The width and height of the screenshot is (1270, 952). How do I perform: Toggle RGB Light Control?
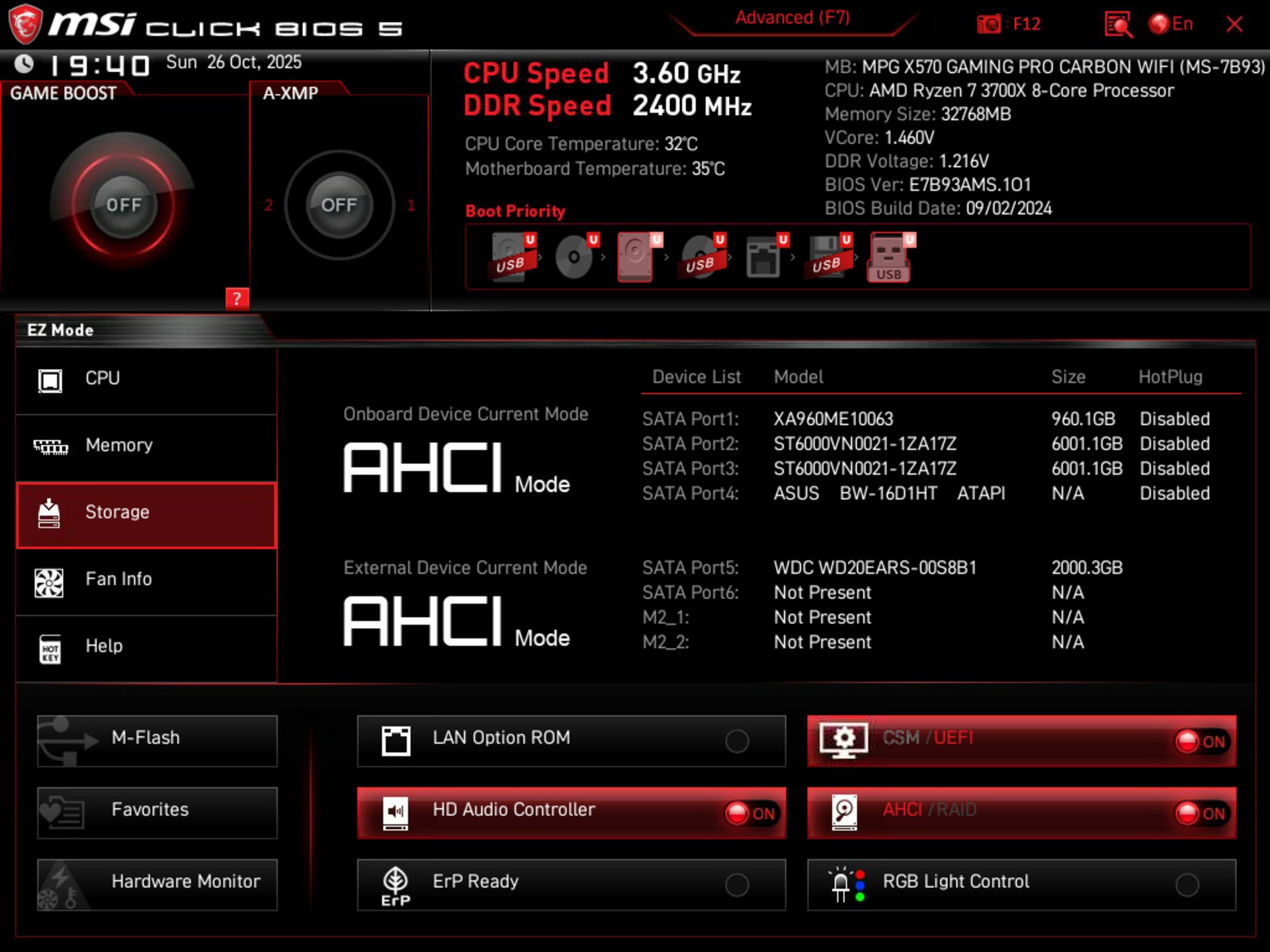pyautogui.click(x=1187, y=885)
